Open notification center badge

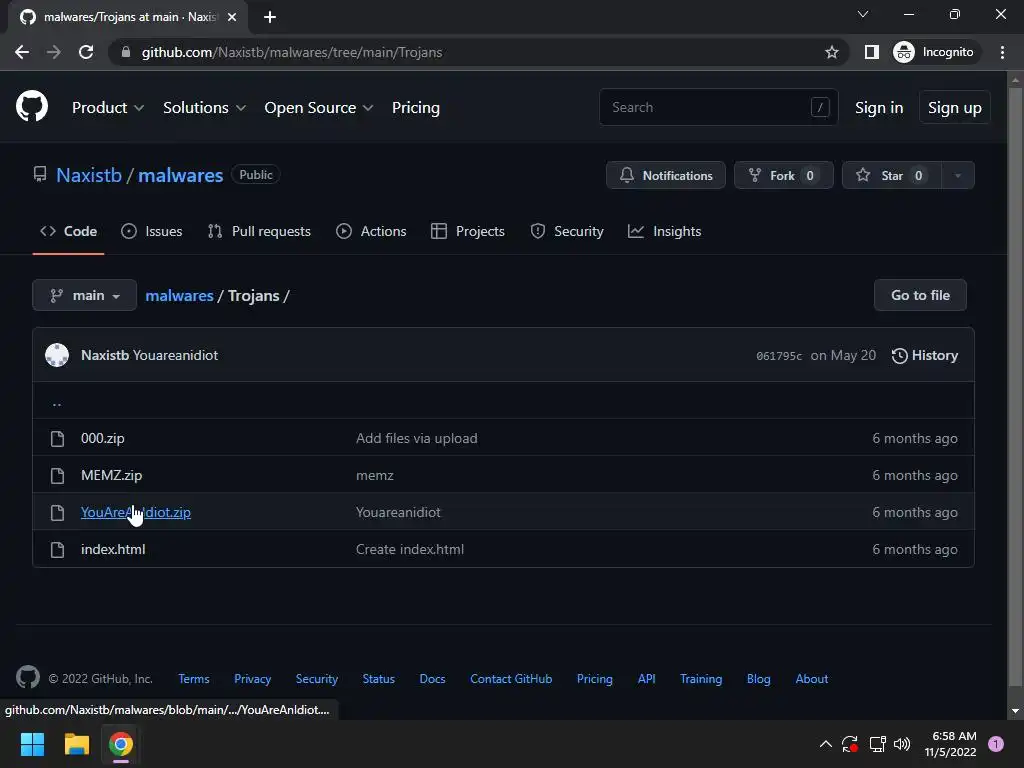(996, 744)
